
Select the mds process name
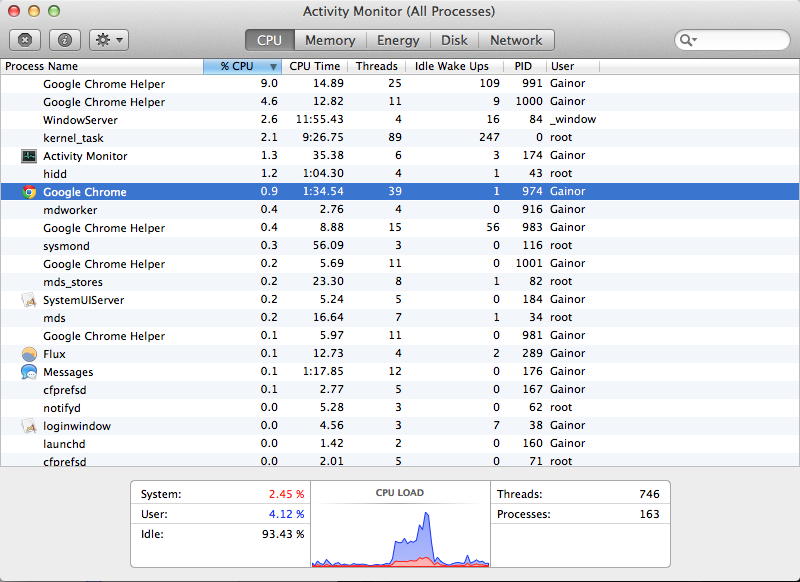54,318
